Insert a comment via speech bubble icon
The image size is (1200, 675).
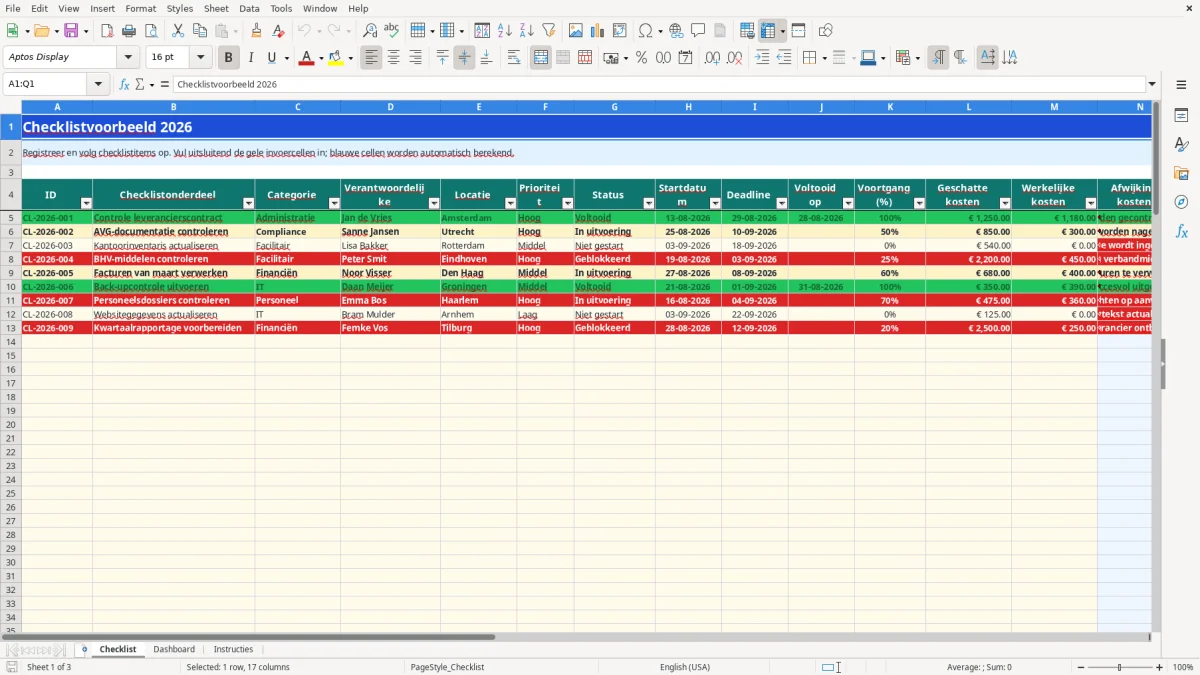point(698,31)
